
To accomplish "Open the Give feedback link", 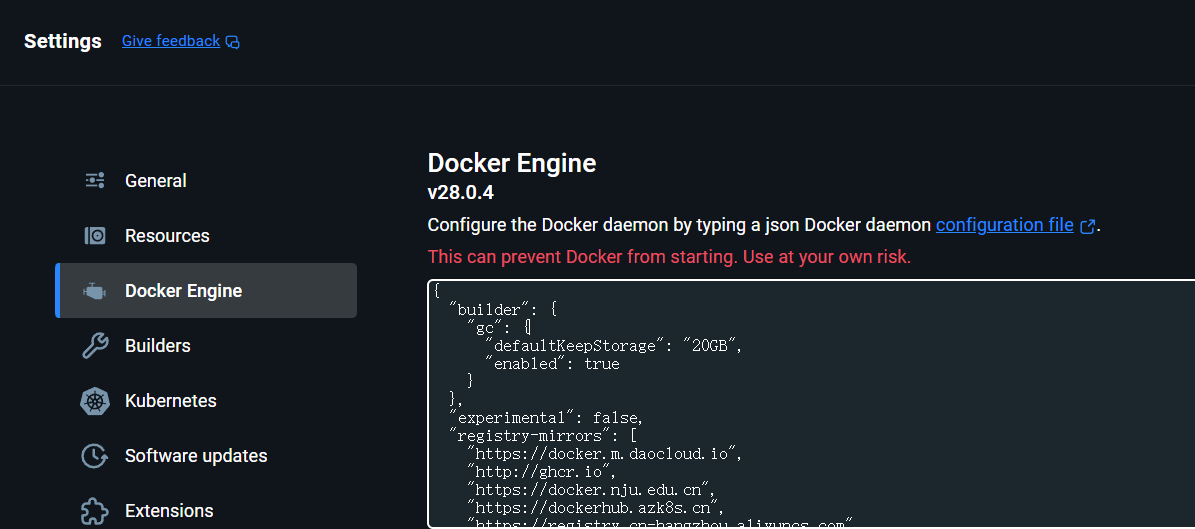I will (x=171, y=41).
